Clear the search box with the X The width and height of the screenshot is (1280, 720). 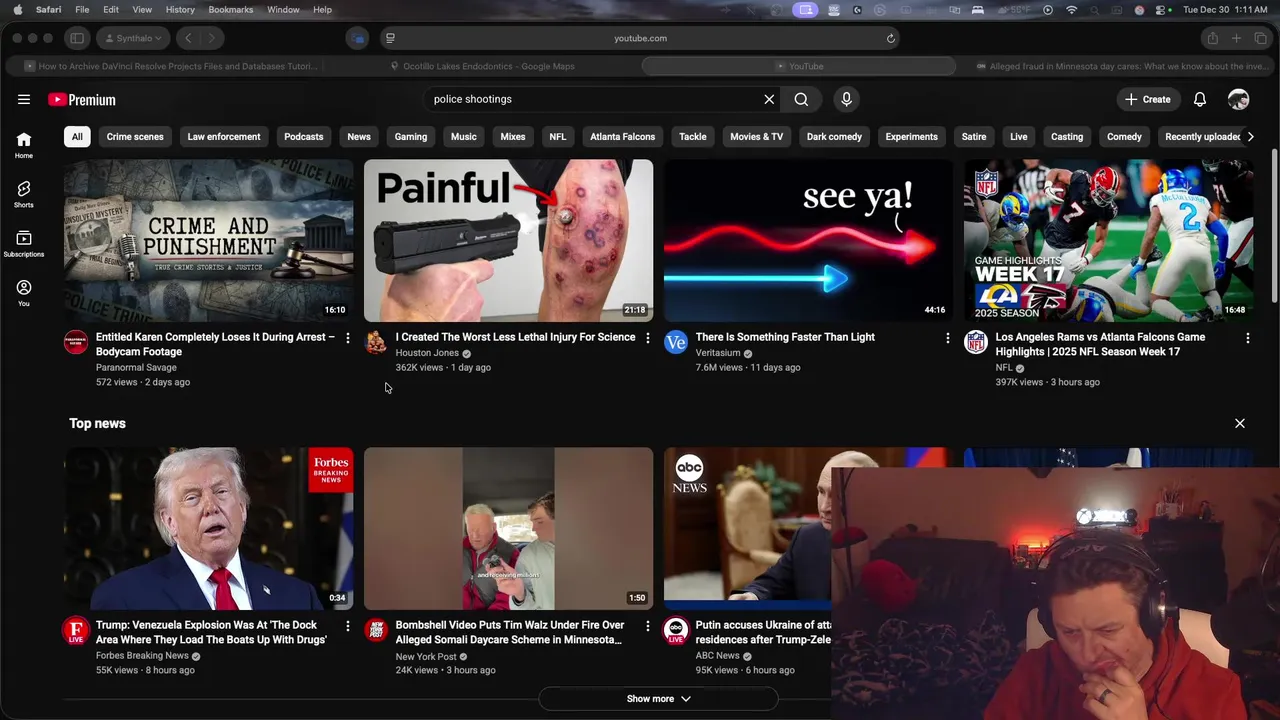point(769,99)
